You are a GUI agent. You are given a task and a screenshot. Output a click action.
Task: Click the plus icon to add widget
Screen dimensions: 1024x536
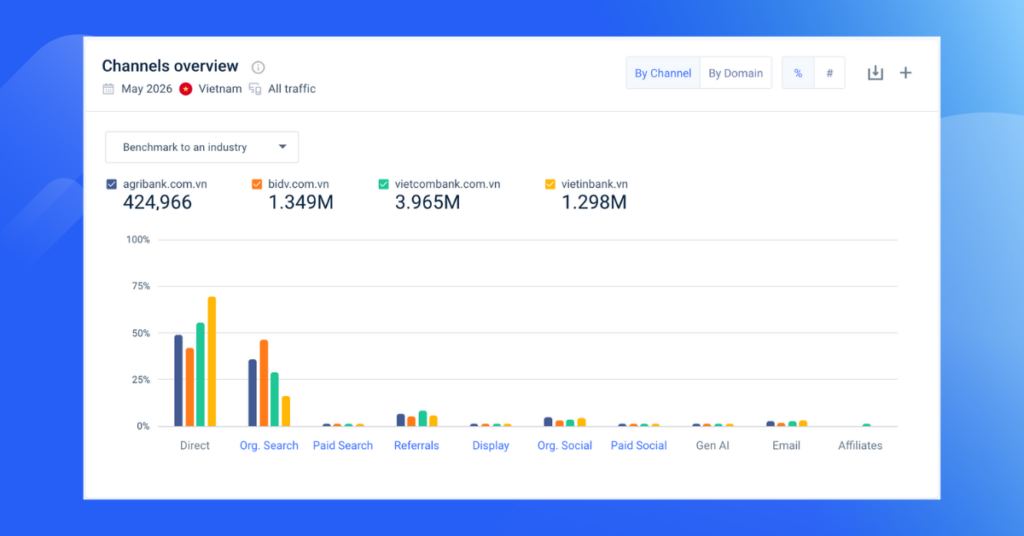click(x=905, y=73)
